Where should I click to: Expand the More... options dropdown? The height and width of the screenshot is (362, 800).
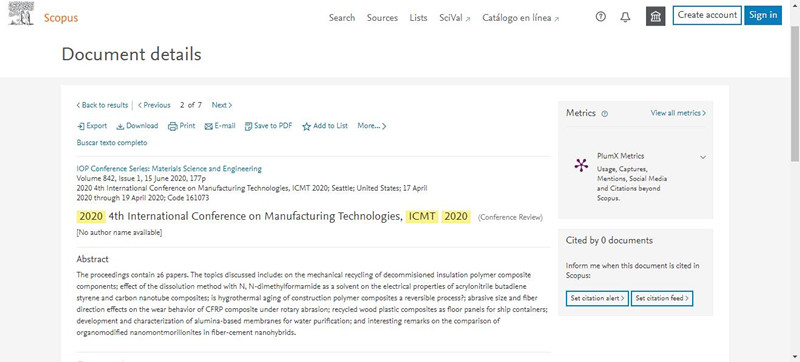(x=371, y=126)
